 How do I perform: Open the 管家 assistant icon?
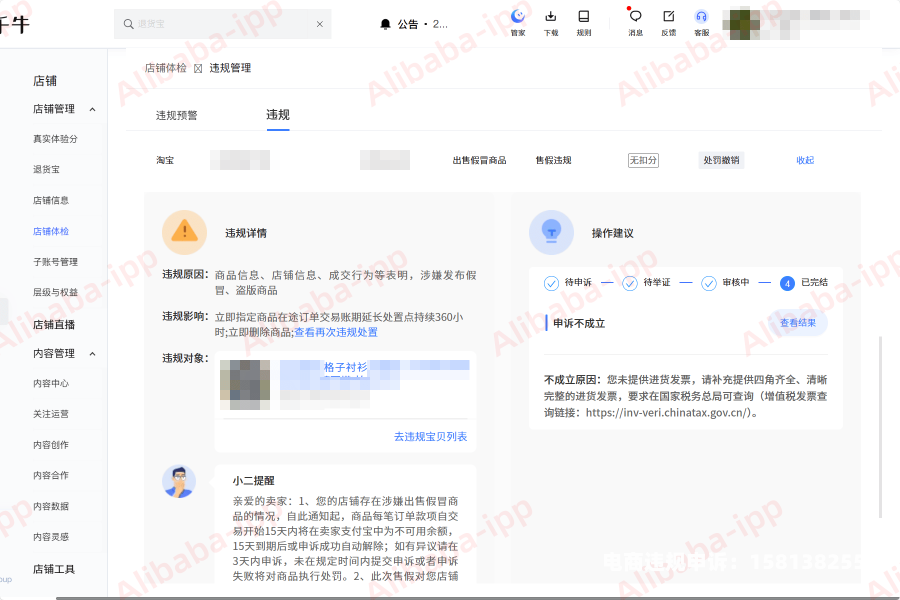(517, 16)
